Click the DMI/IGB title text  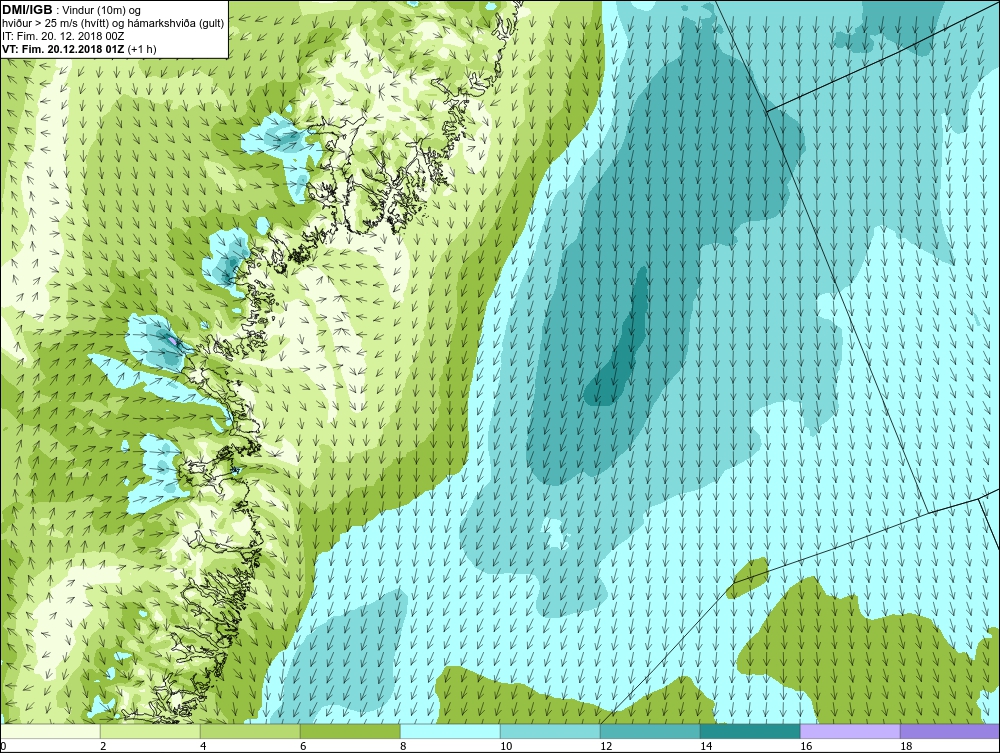click(x=27, y=10)
